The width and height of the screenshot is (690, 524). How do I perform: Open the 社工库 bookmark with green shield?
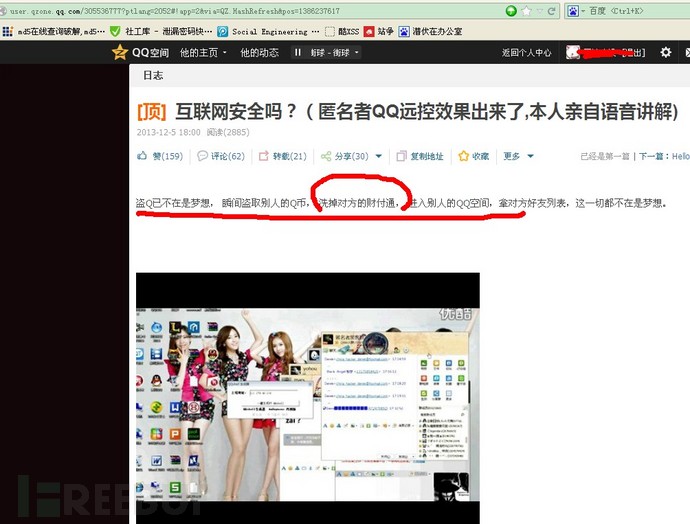pos(161,31)
